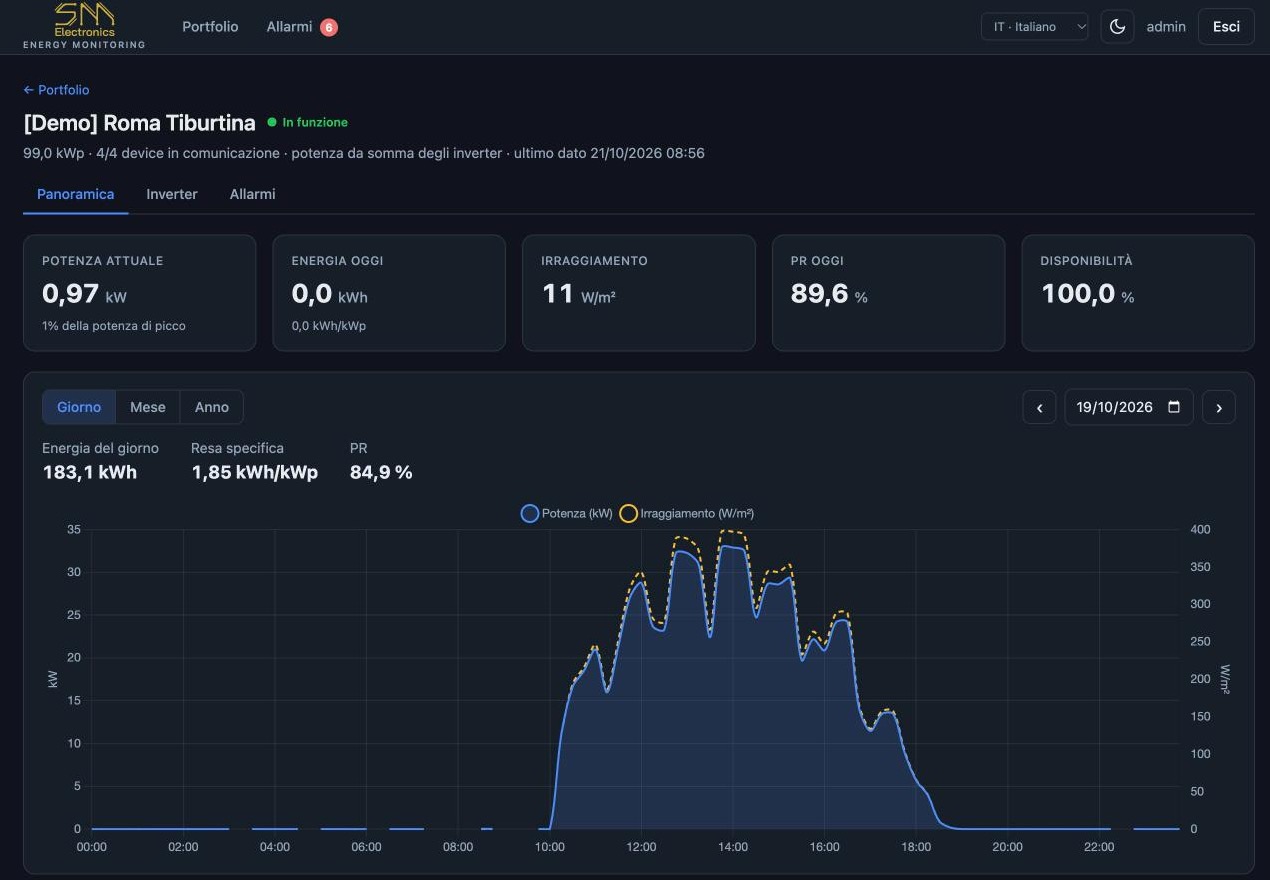Click the Irraggiamento 11 W/m² card

tap(639, 293)
